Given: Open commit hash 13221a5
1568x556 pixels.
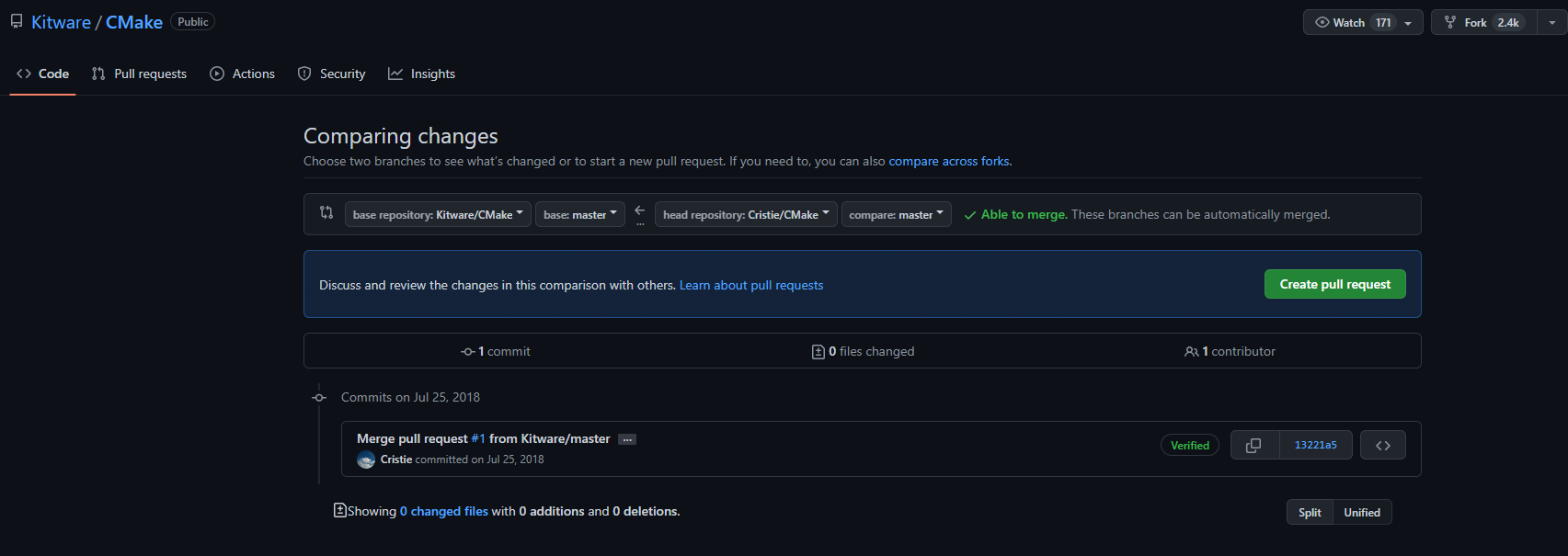Looking at the screenshot, I should pyautogui.click(x=1316, y=445).
